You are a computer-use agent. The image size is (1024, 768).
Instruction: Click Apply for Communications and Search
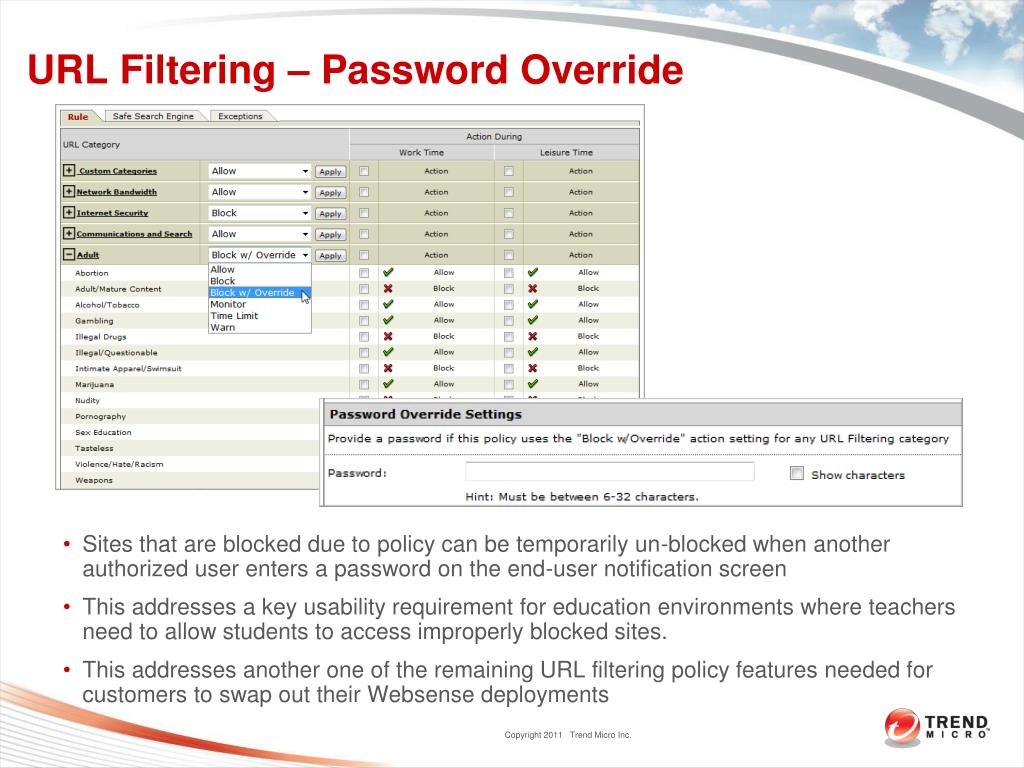pos(330,234)
